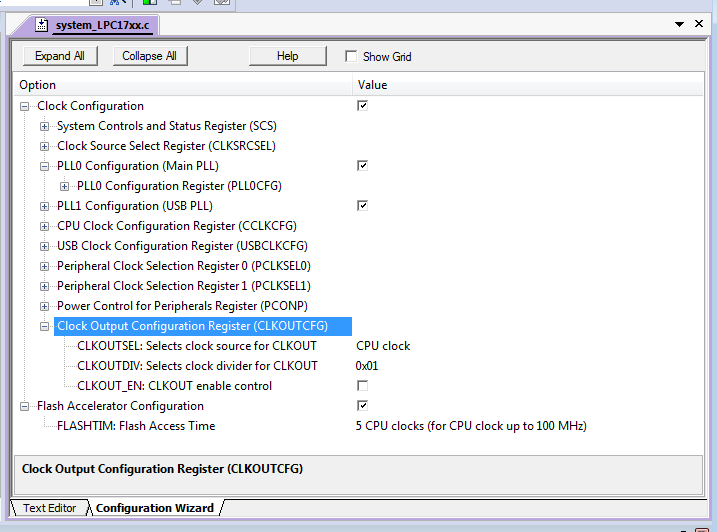The image size is (717, 532).
Task: Click the Help button
Action: (x=287, y=56)
